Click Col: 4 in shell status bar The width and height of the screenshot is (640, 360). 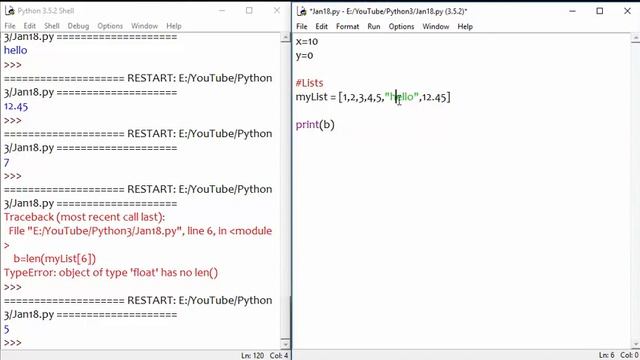click(279, 356)
